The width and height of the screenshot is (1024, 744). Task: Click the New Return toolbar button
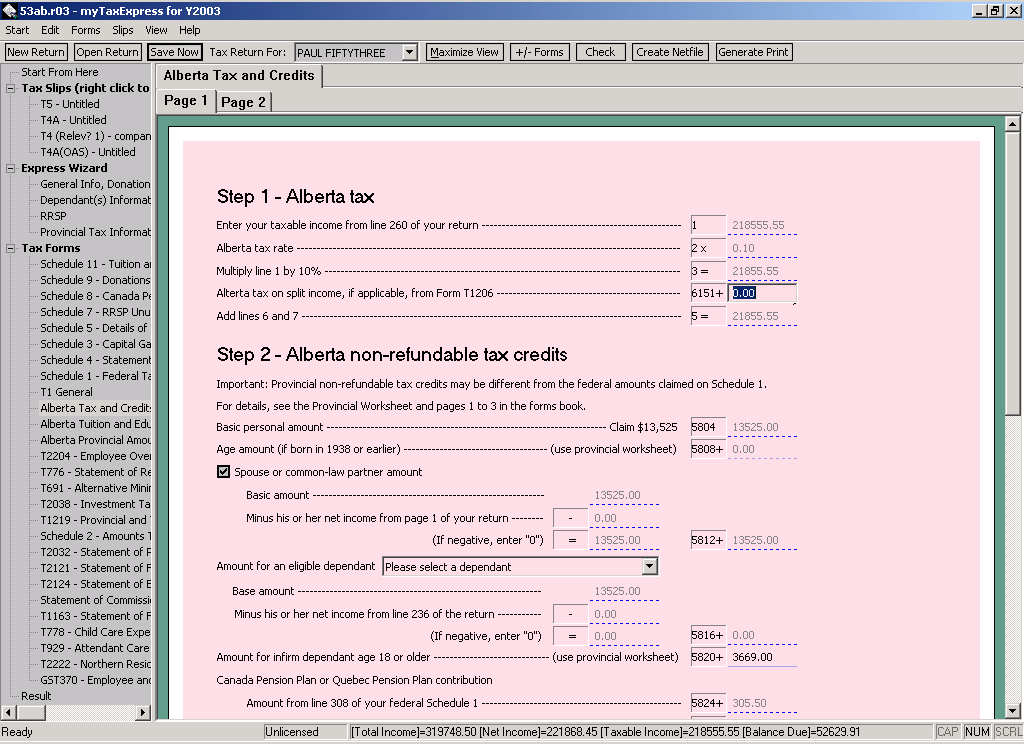pyautogui.click(x=36, y=52)
